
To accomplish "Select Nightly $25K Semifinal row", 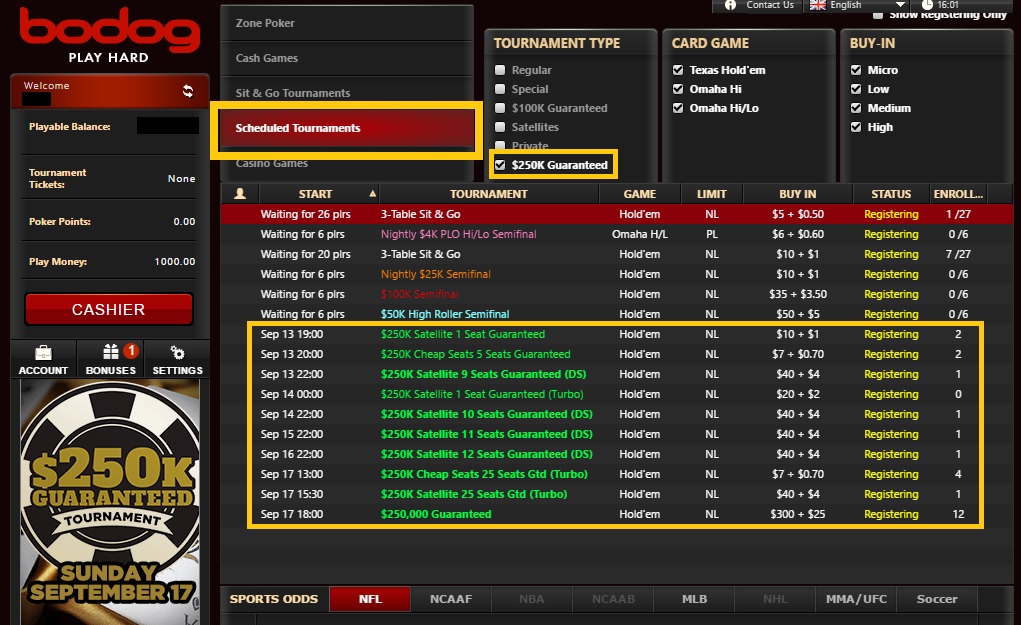I will (x=617, y=274).
